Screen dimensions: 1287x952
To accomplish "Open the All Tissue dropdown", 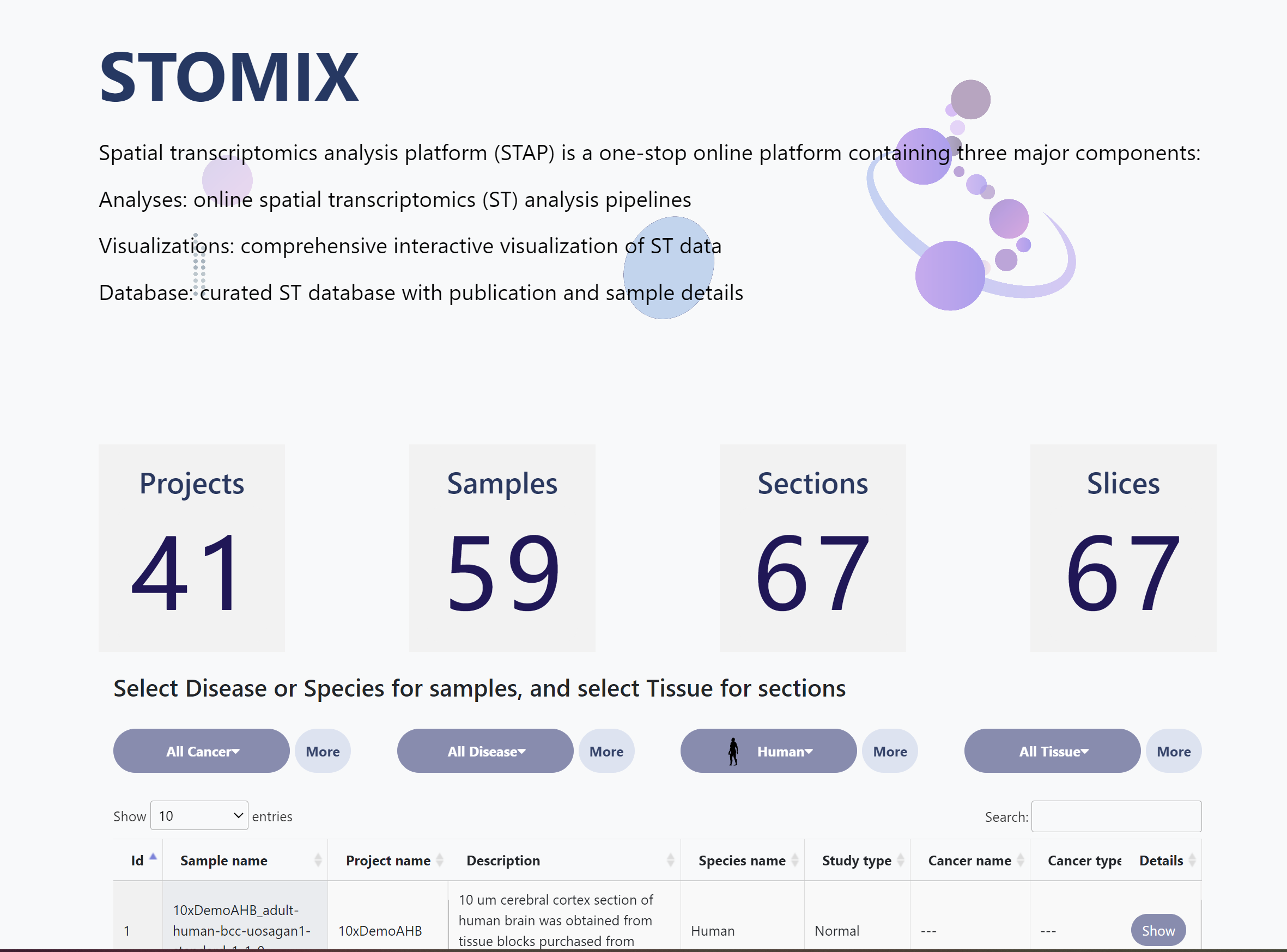I will (1052, 752).
